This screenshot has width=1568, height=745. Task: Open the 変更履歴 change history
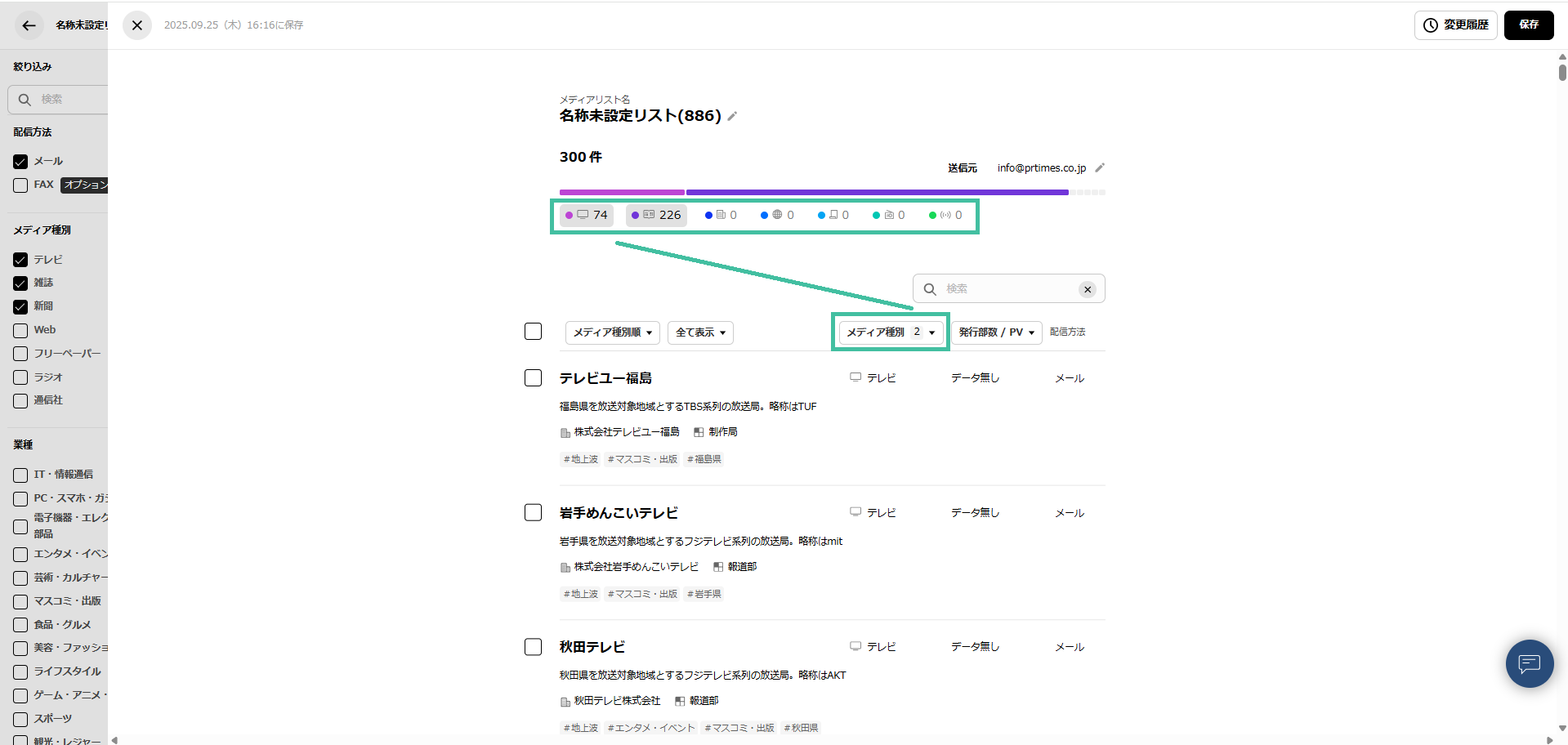pyautogui.click(x=1455, y=25)
